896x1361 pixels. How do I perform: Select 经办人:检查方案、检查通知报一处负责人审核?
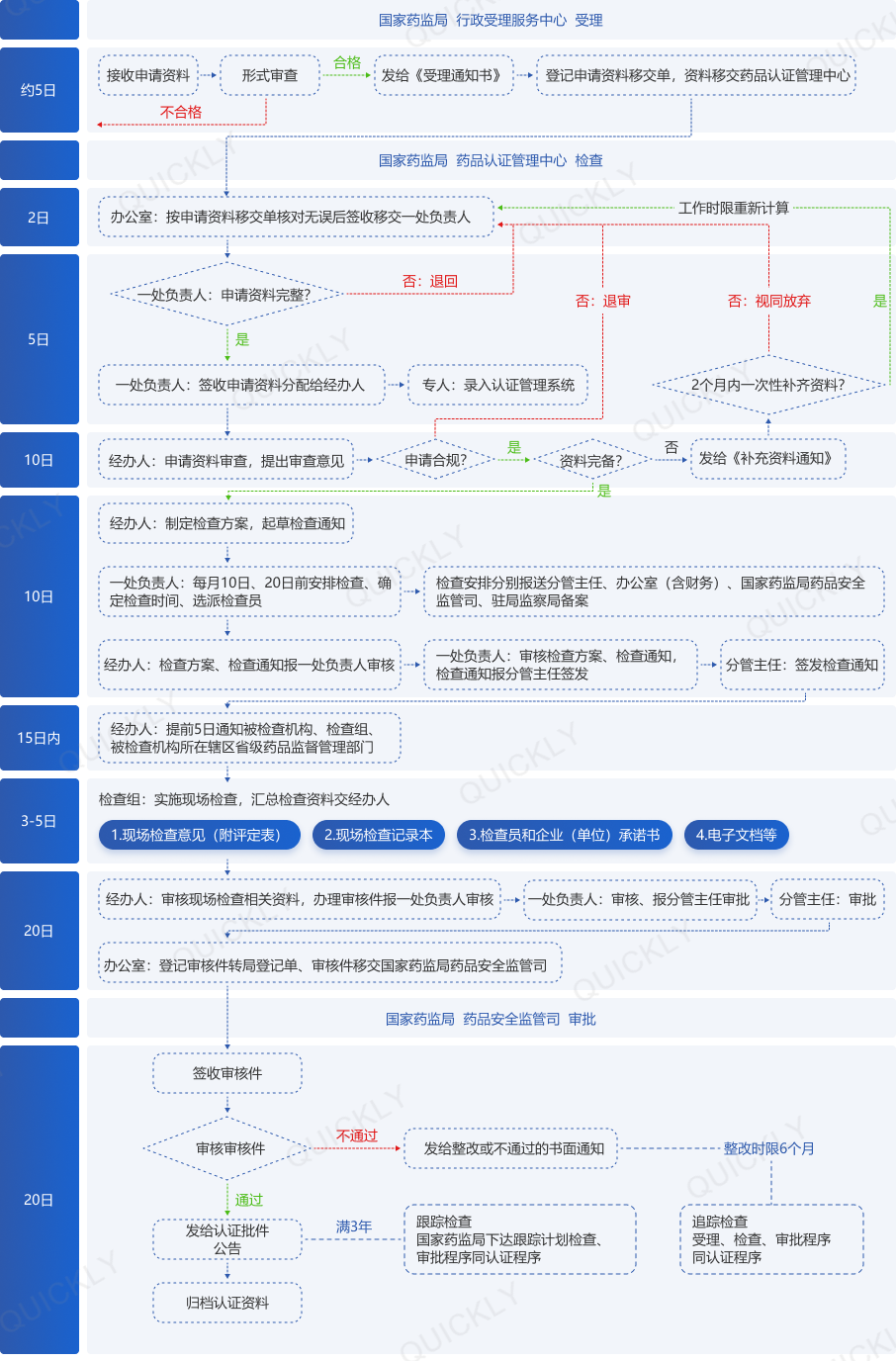coord(249,665)
